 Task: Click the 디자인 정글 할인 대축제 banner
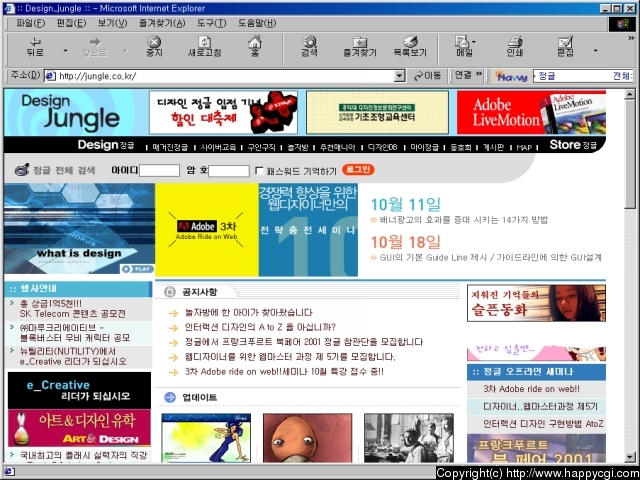[x=223, y=112]
